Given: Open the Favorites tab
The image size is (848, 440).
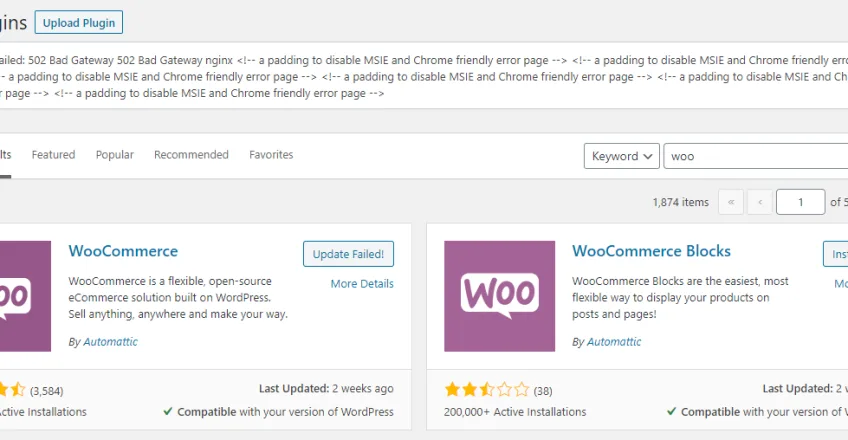Looking at the screenshot, I should coord(271,155).
